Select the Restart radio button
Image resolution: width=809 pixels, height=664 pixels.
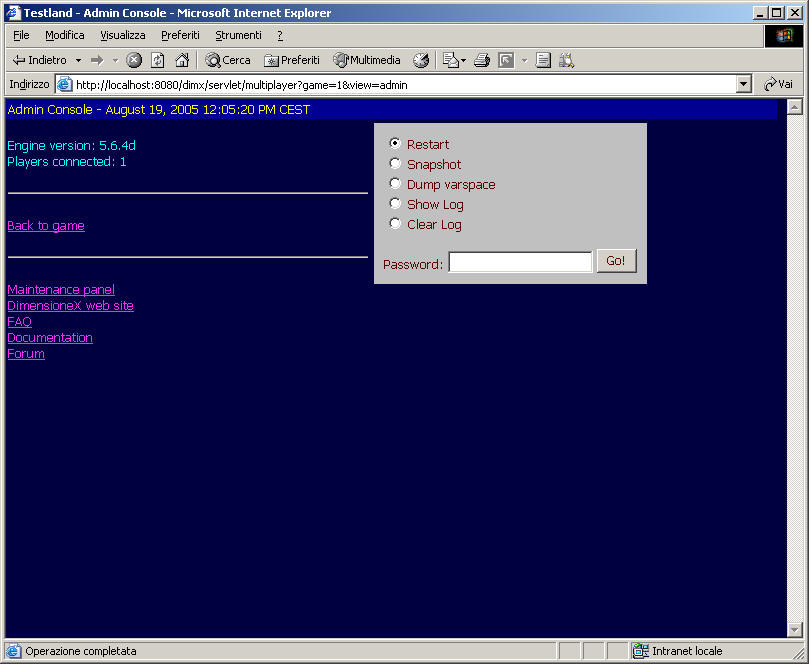[395, 143]
